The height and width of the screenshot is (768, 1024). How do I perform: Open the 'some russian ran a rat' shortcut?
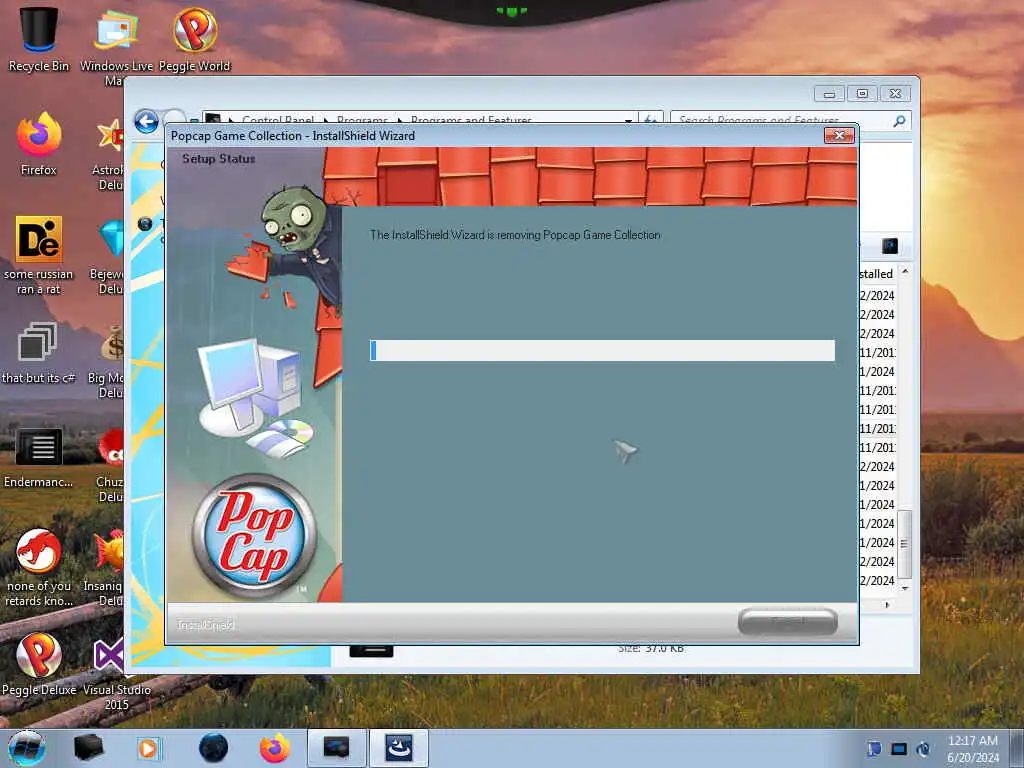point(39,255)
